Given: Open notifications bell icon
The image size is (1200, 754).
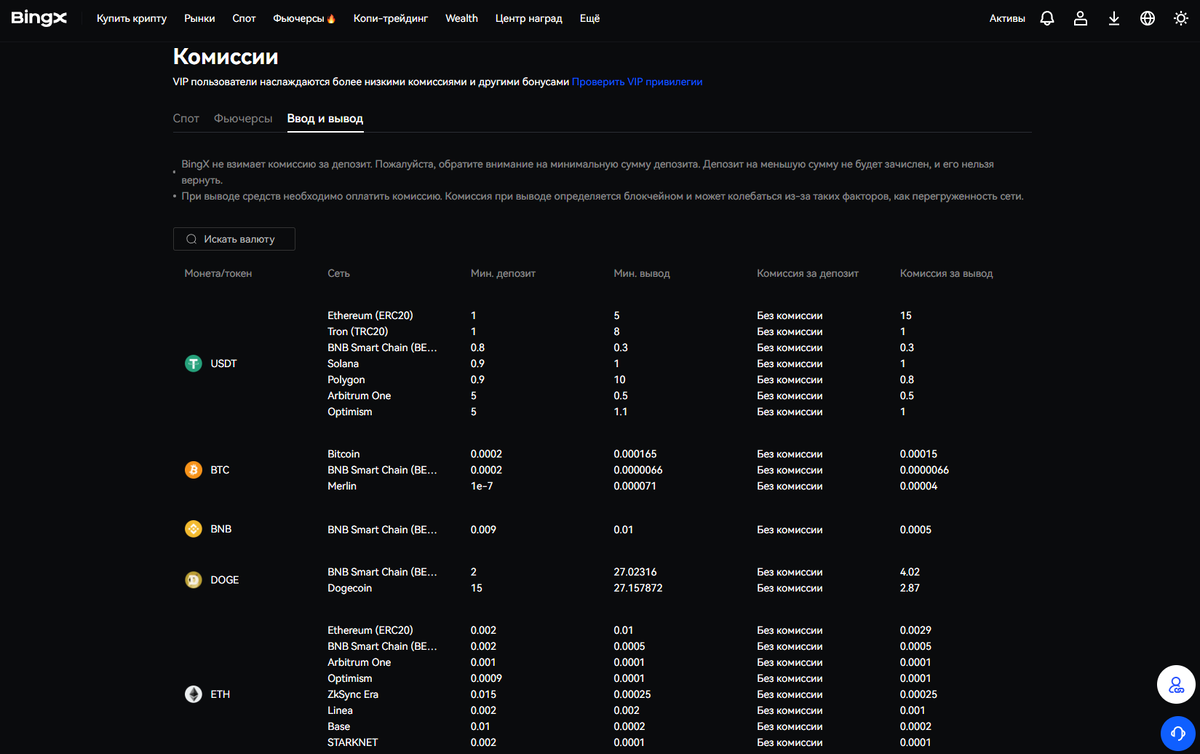Looking at the screenshot, I should [1047, 18].
